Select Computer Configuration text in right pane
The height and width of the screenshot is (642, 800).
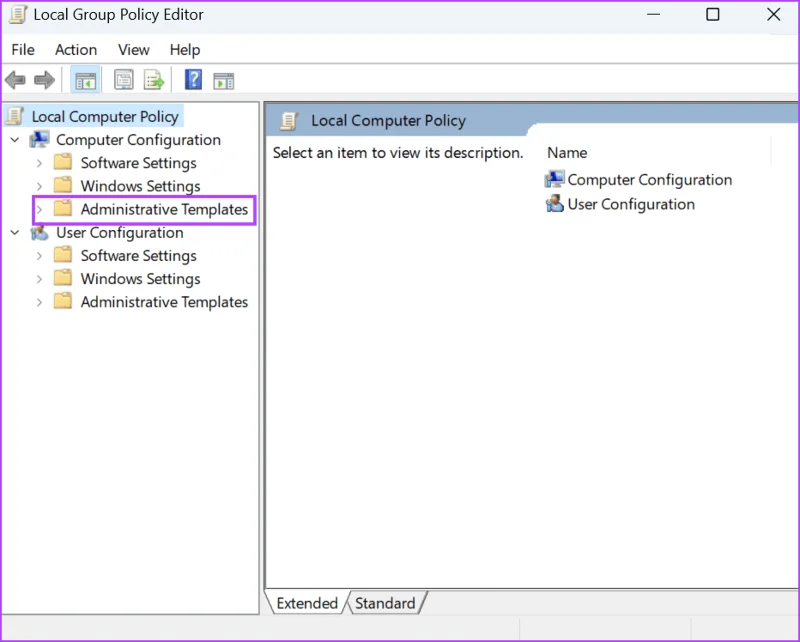pos(649,180)
